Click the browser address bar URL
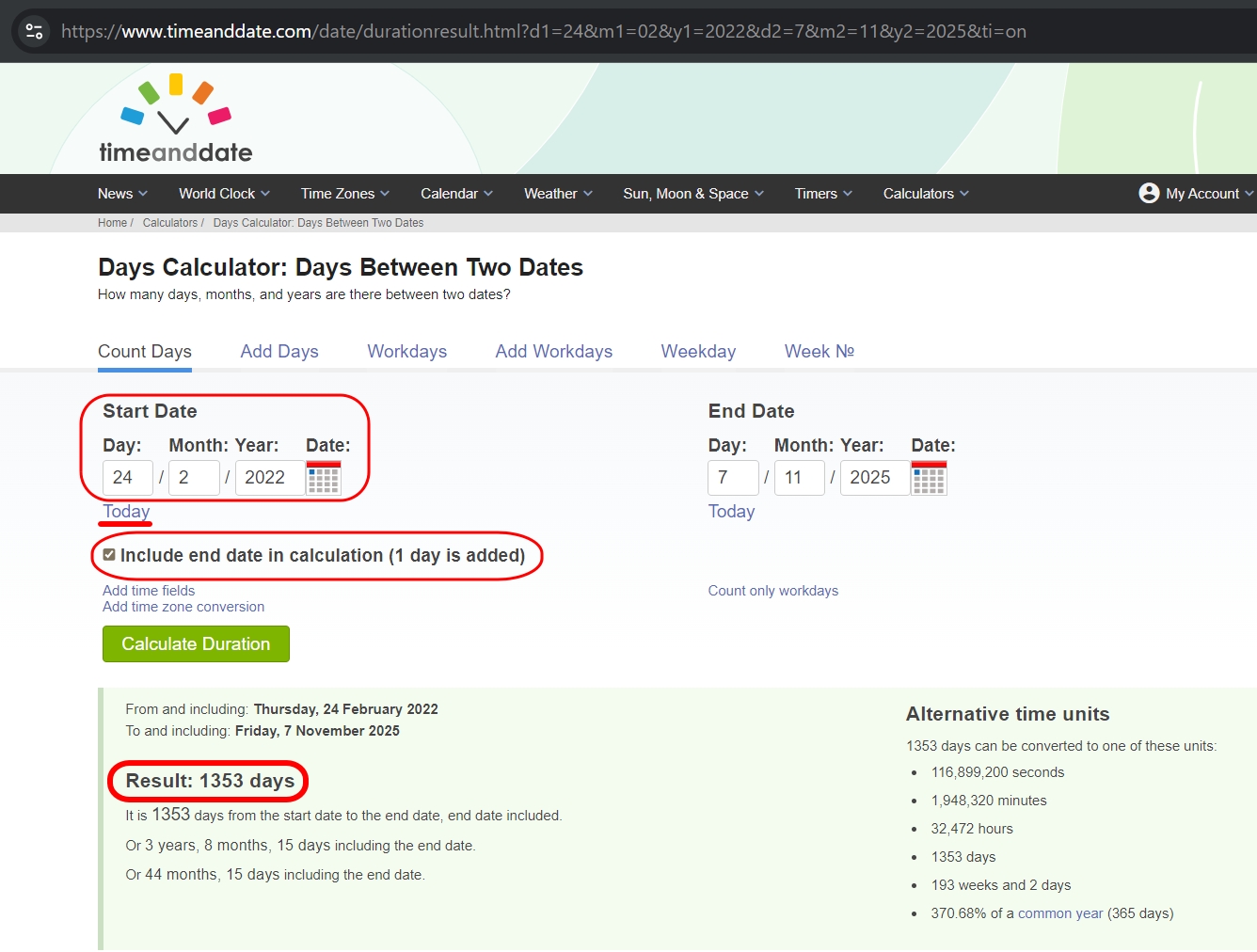Image resolution: width=1257 pixels, height=952 pixels. pyautogui.click(x=544, y=31)
